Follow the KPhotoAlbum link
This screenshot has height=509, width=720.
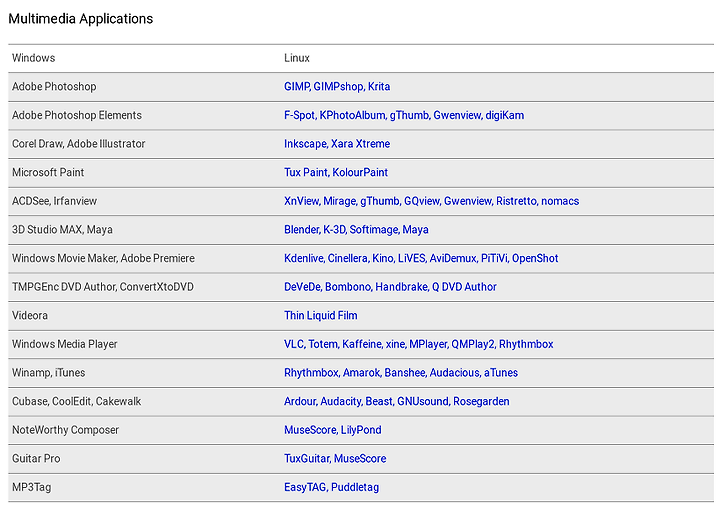(352, 115)
